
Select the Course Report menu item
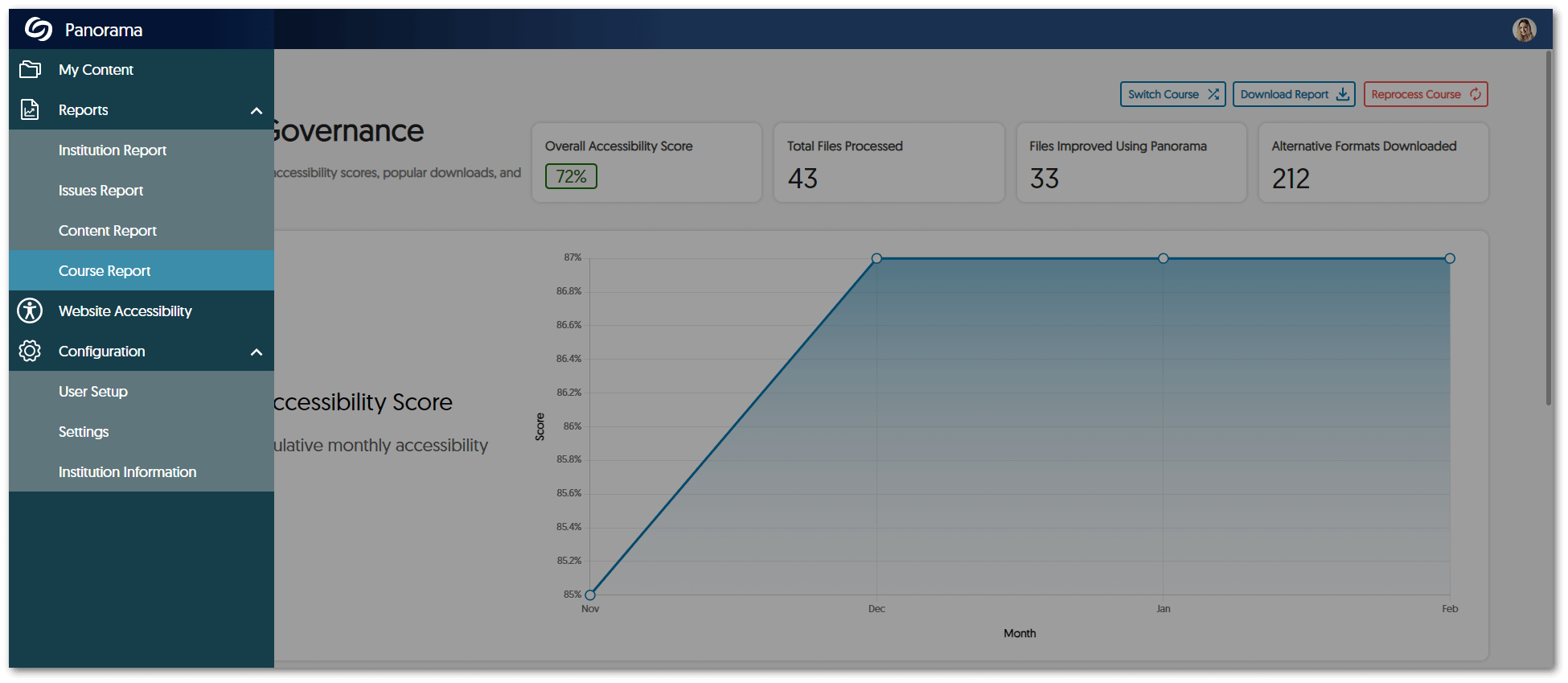click(x=105, y=271)
